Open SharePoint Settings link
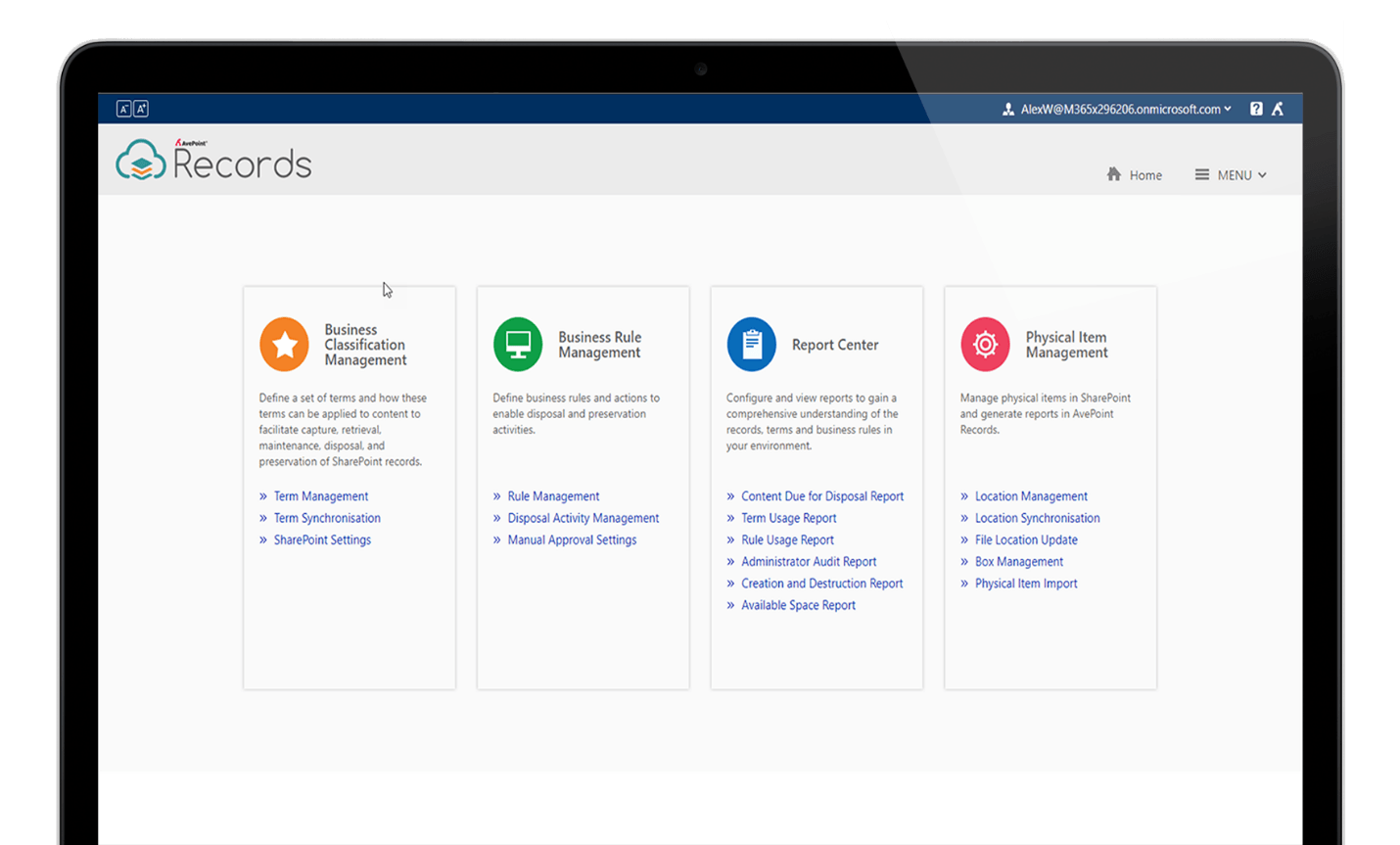 point(322,540)
